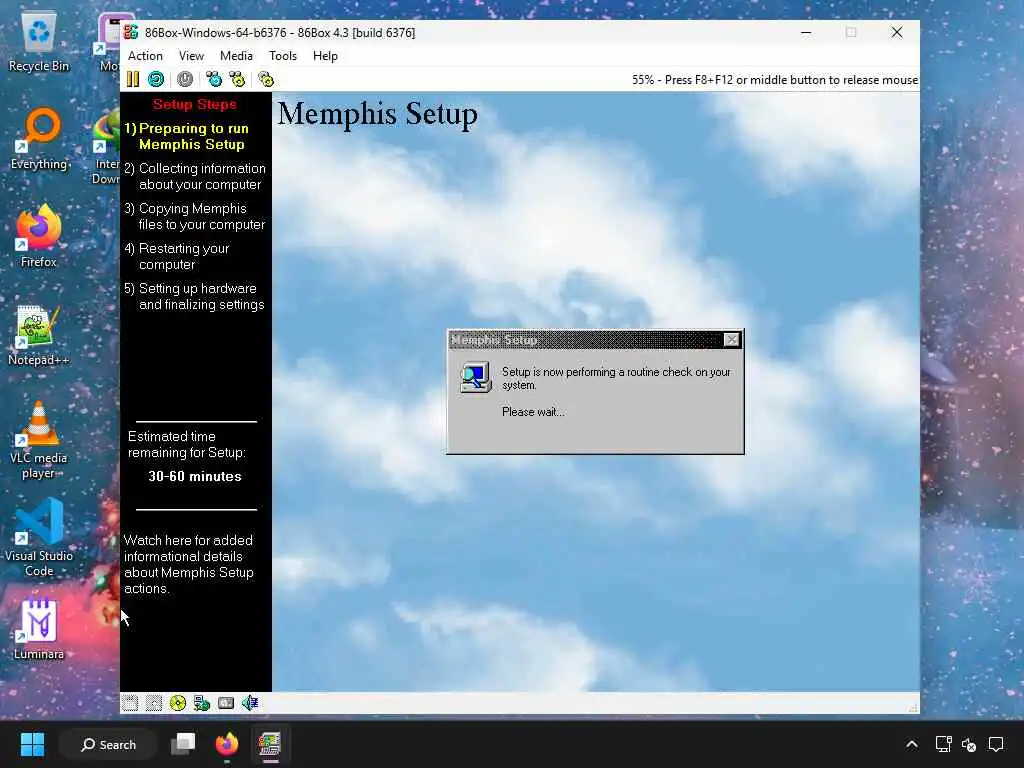The height and width of the screenshot is (768, 1024).
Task: Open Task View from the taskbar
Action: coord(183,744)
